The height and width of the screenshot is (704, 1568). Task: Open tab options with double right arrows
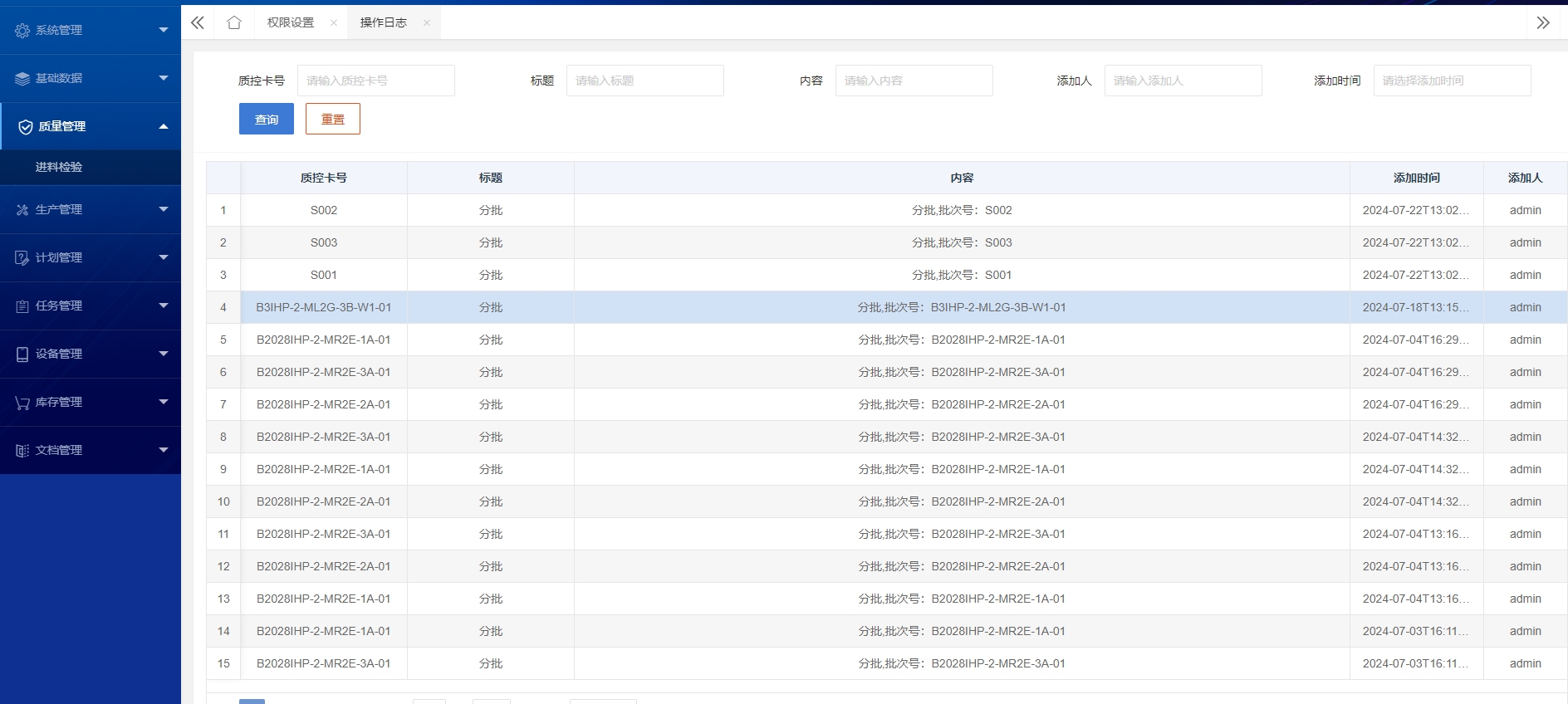(x=1543, y=22)
